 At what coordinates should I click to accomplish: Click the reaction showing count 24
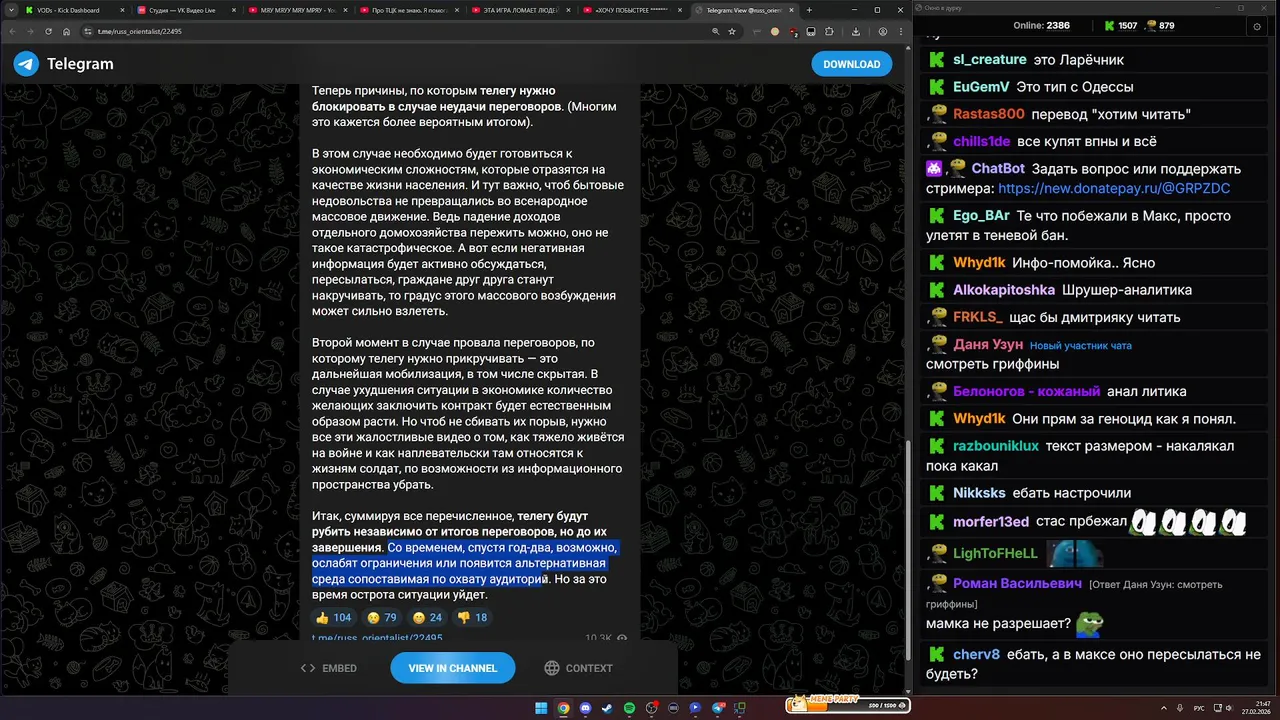point(427,617)
